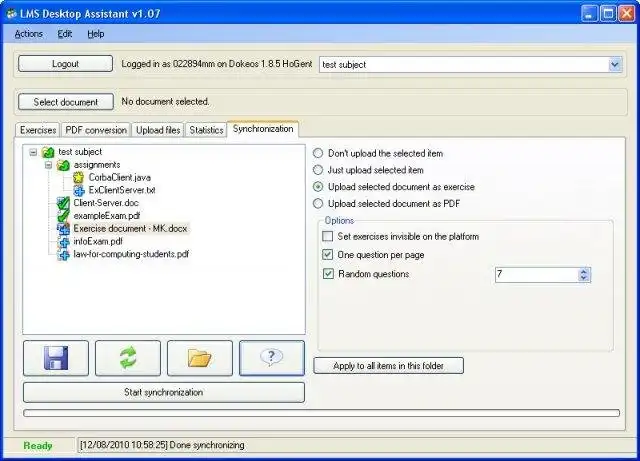Click the checkmark icon beside Client-Server.doc
The image size is (640, 461).
pyautogui.click(x=63, y=203)
